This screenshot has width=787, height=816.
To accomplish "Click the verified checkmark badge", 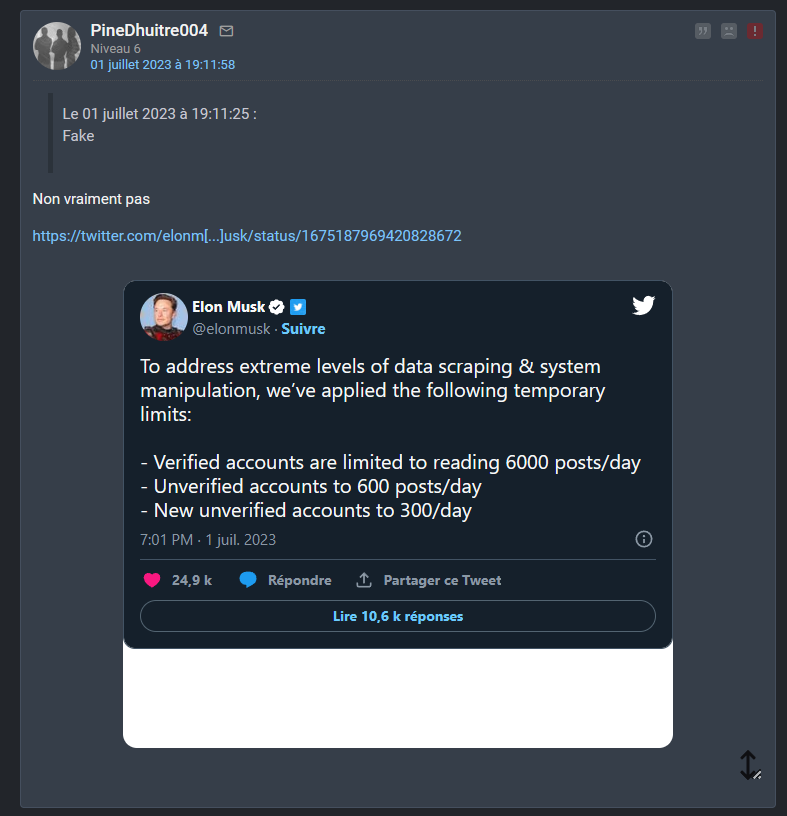I will [x=276, y=307].
